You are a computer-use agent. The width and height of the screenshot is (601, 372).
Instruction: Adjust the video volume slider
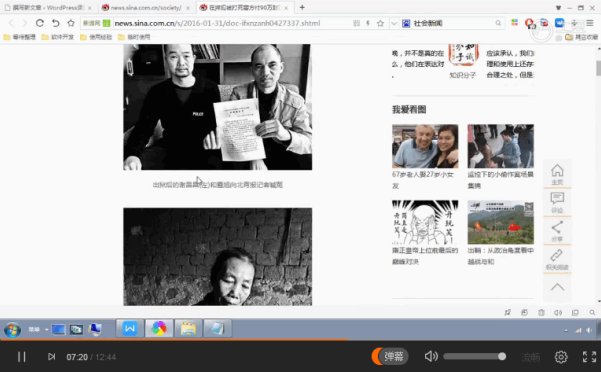pos(474,357)
